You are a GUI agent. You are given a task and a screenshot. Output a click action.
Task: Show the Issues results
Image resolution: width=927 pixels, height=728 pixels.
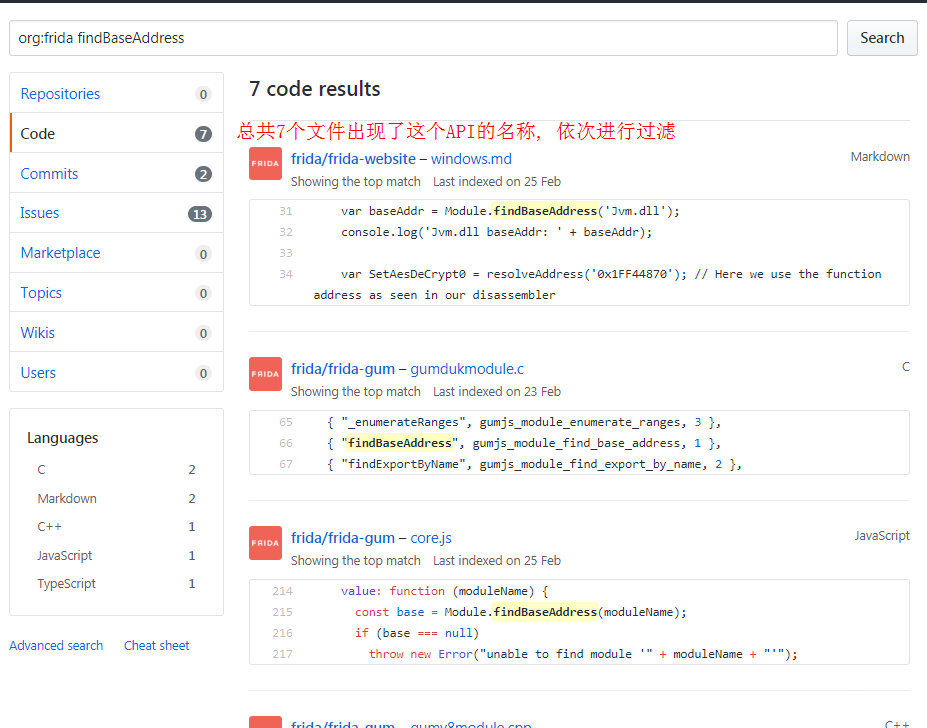(116, 213)
